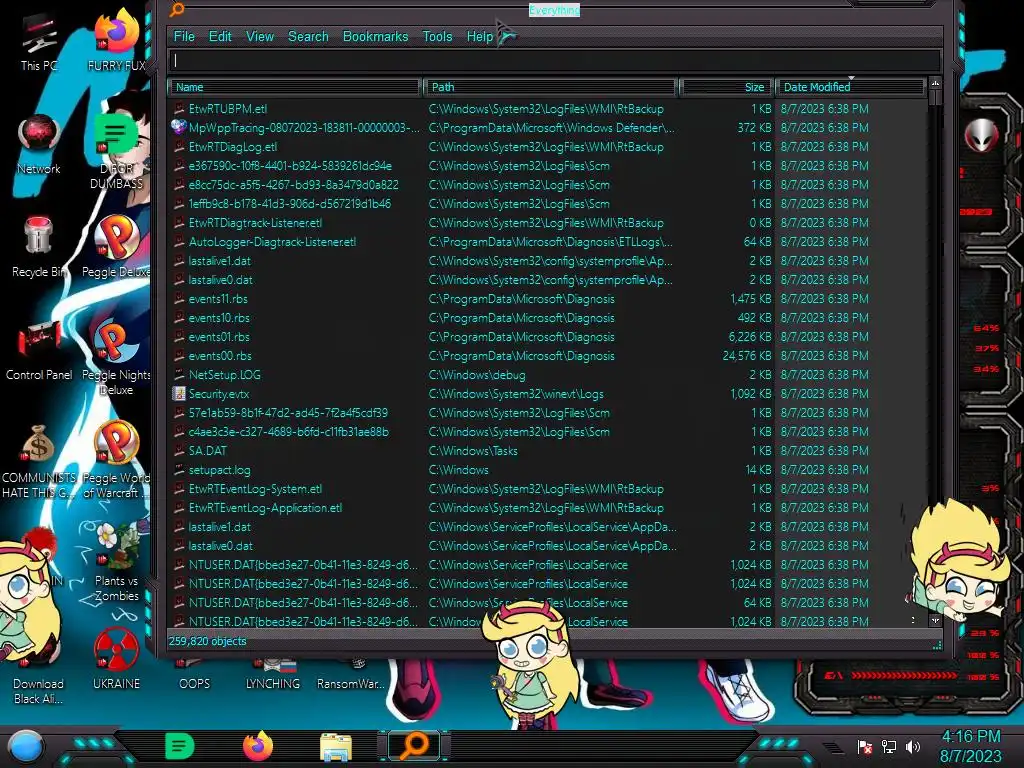
Task: Focus the Everything search box
Action: 555,60
